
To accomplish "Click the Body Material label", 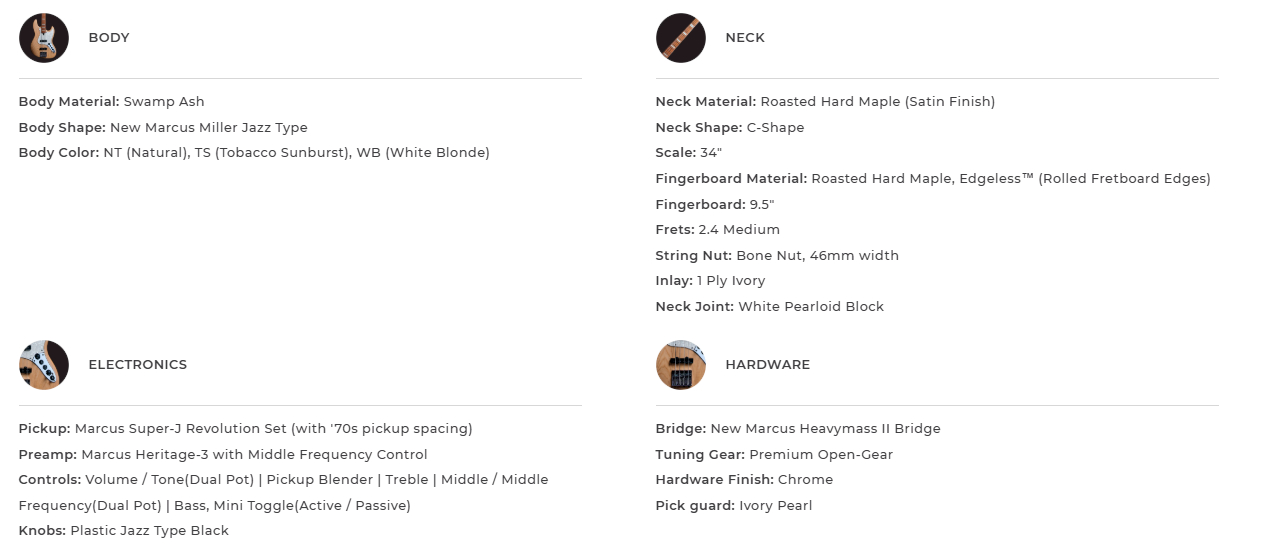I will [x=69, y=102].
